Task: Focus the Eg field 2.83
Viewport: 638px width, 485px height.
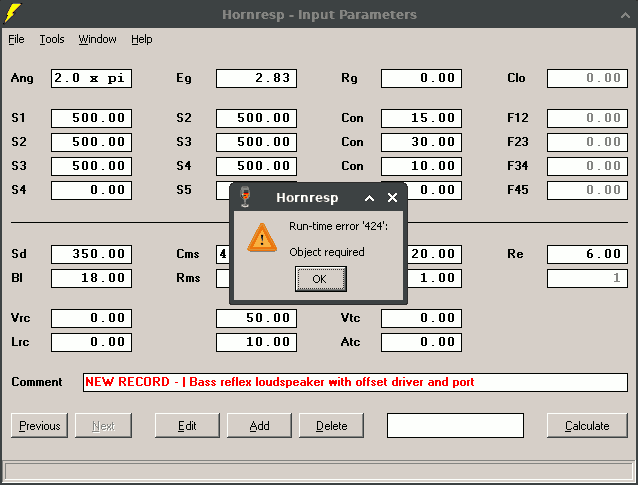Action: [256, 78]
